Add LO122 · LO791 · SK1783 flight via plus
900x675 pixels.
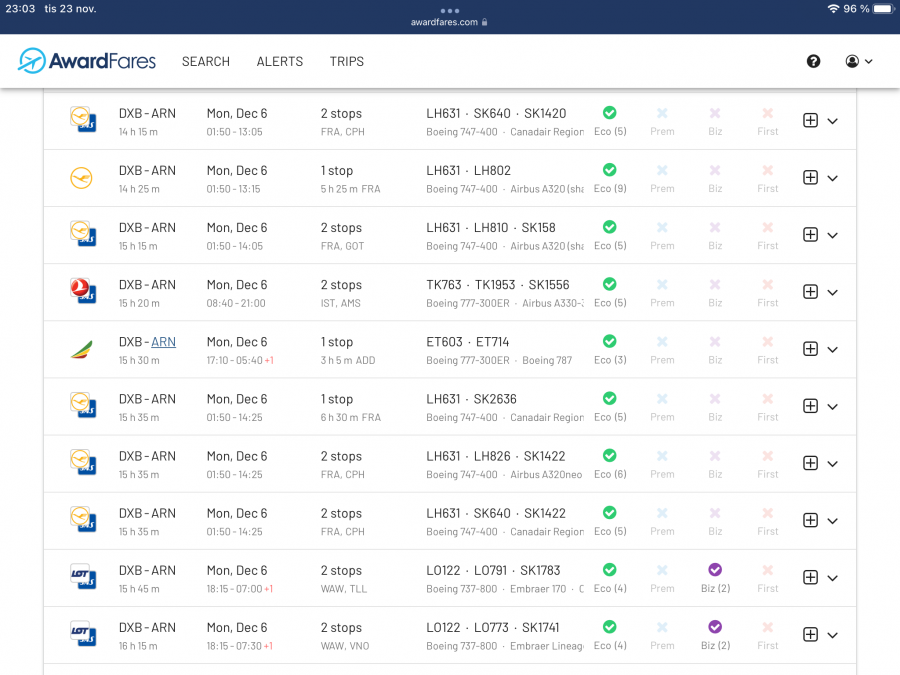coord(810,577)
